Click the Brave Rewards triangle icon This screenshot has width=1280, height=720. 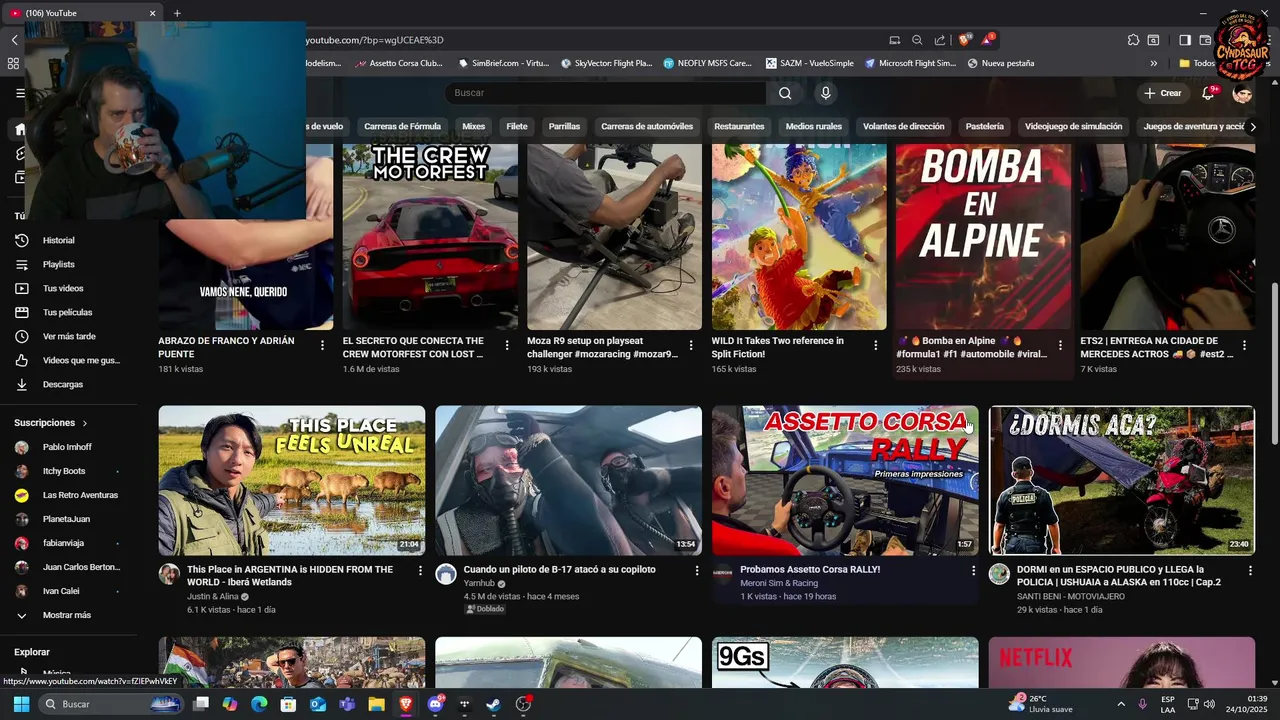pos(988,40)
